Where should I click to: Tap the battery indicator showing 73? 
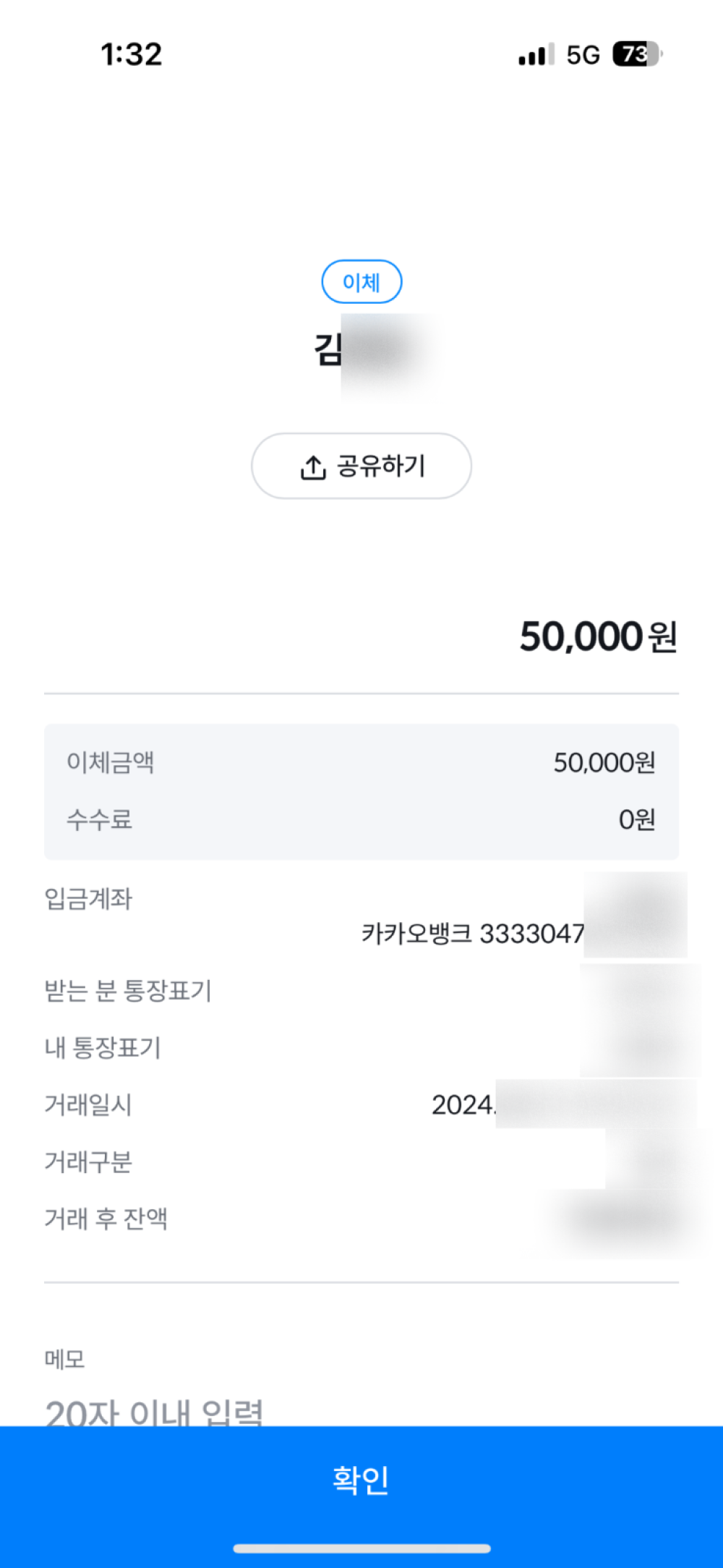coord(637,54)
